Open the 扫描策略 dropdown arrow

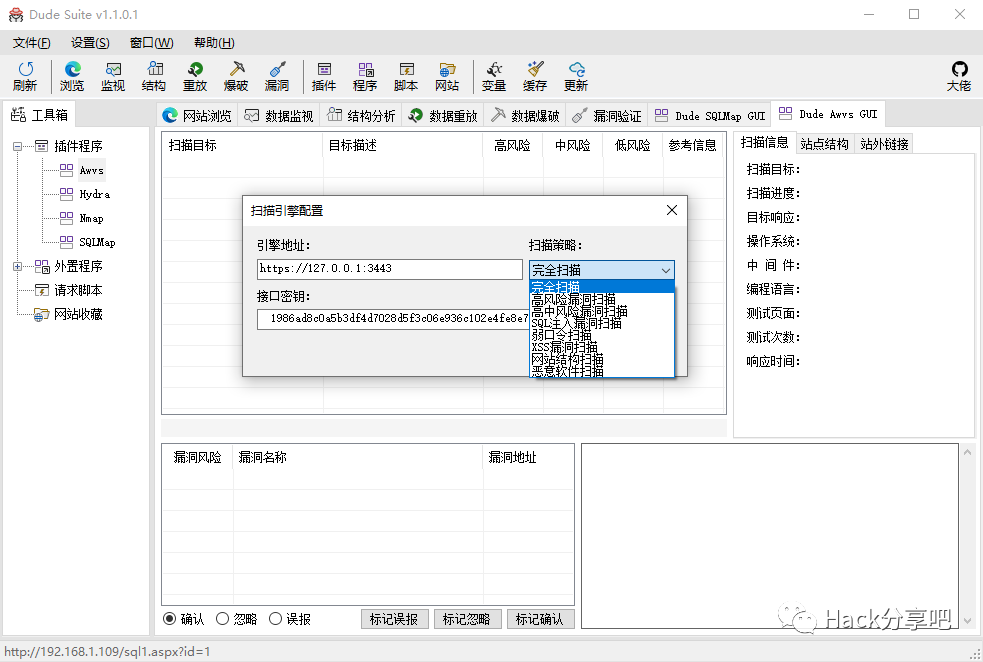pyautogui.click(x=666, y=270)
